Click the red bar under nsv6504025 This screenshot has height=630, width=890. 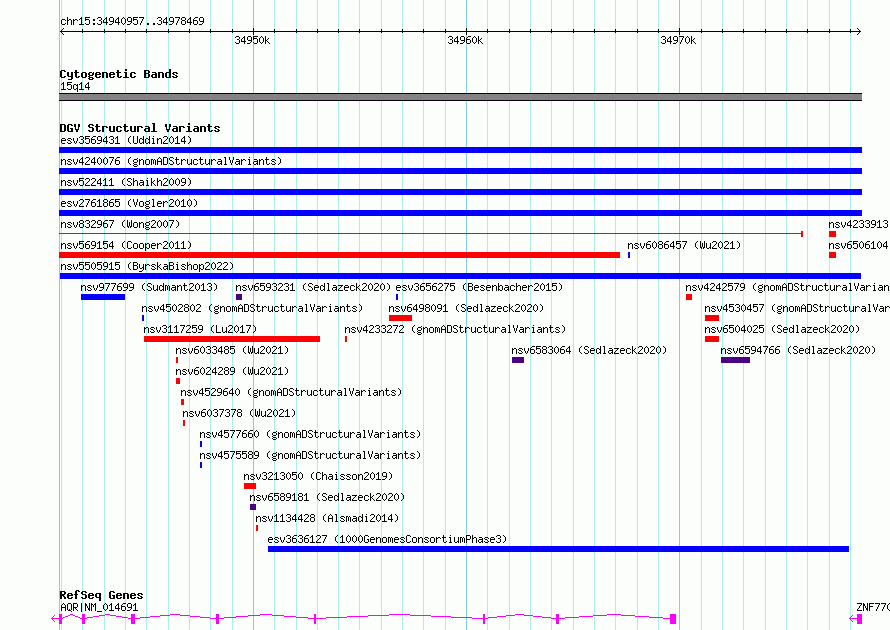712,339
